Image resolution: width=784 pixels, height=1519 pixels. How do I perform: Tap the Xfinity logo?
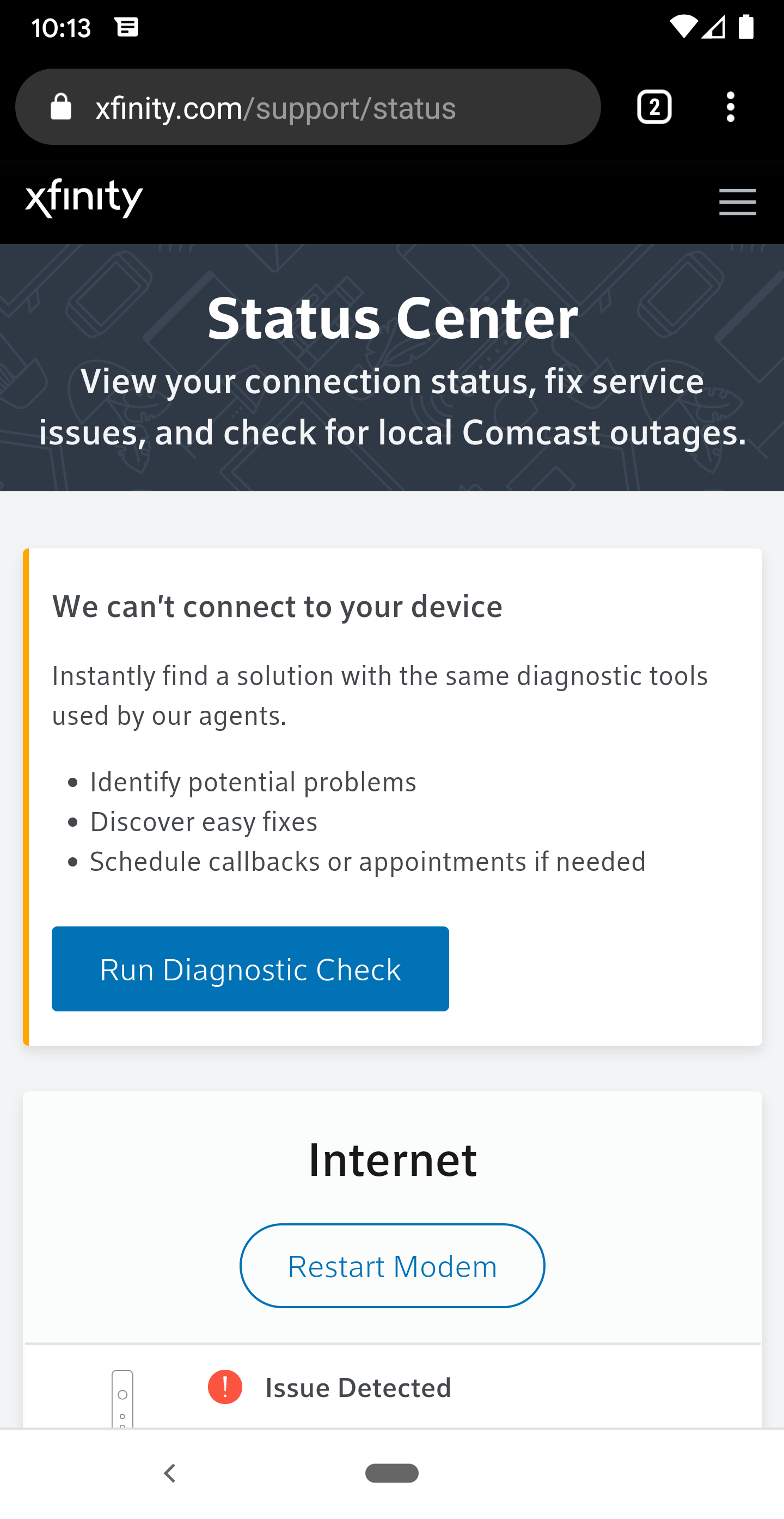tap(84, 198)
